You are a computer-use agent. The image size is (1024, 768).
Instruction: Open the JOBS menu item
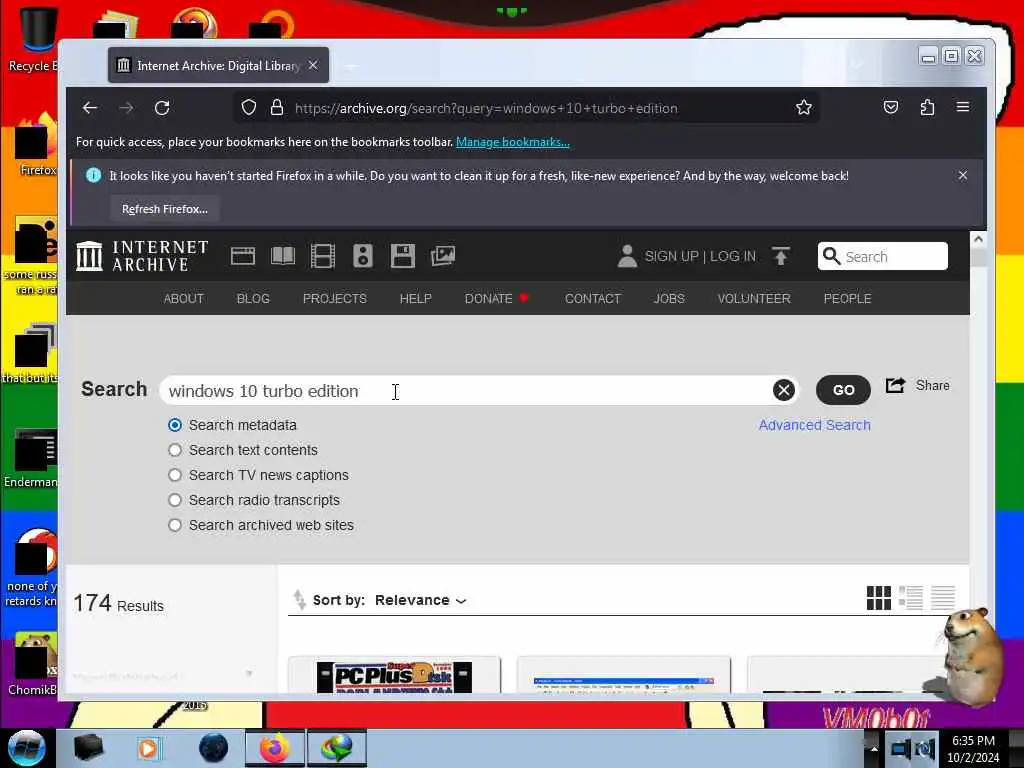(x=669, y=298)
